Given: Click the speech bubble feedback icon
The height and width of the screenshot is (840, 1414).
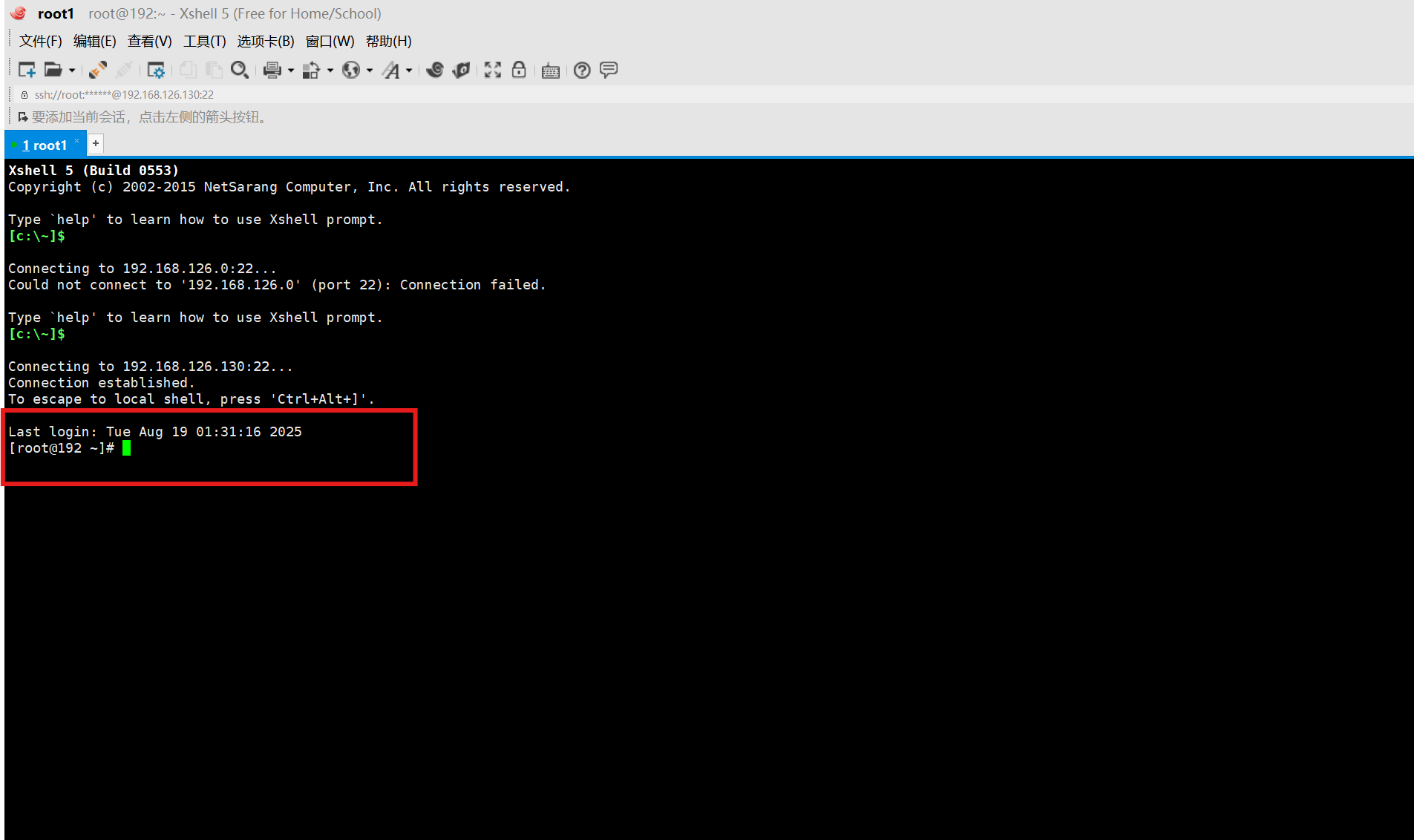Looking at the screenshot, I should (609, 70).
